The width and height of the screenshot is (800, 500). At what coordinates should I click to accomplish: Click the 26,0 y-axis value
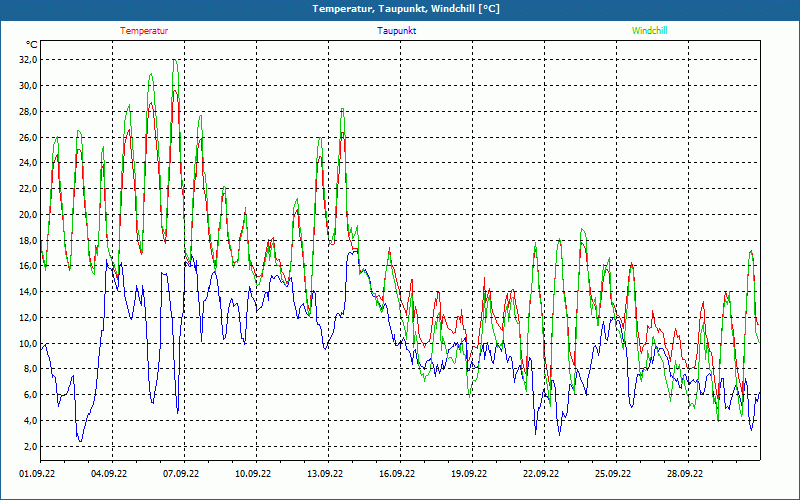pos(28,137)
